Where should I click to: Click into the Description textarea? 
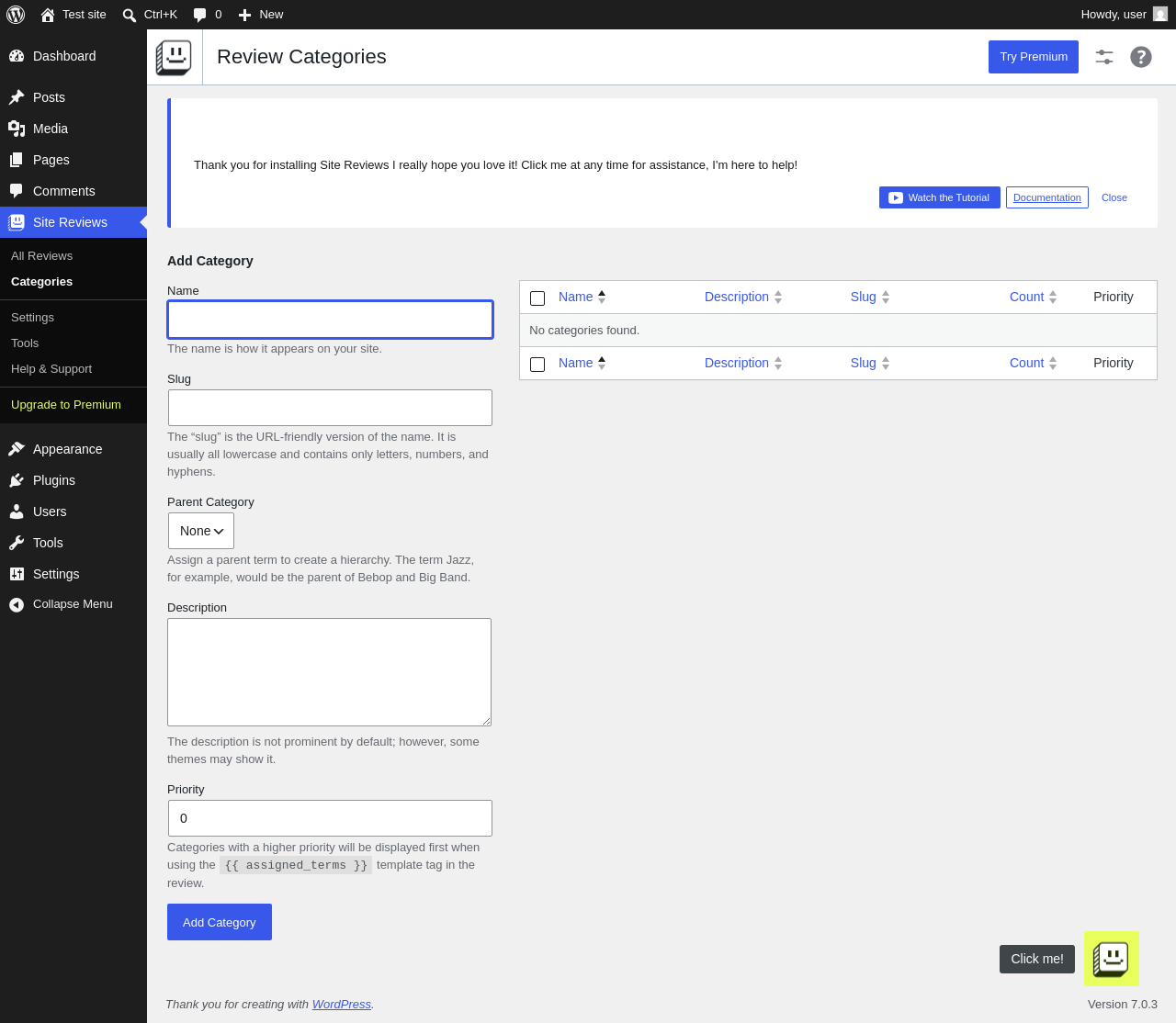[330, 672]
